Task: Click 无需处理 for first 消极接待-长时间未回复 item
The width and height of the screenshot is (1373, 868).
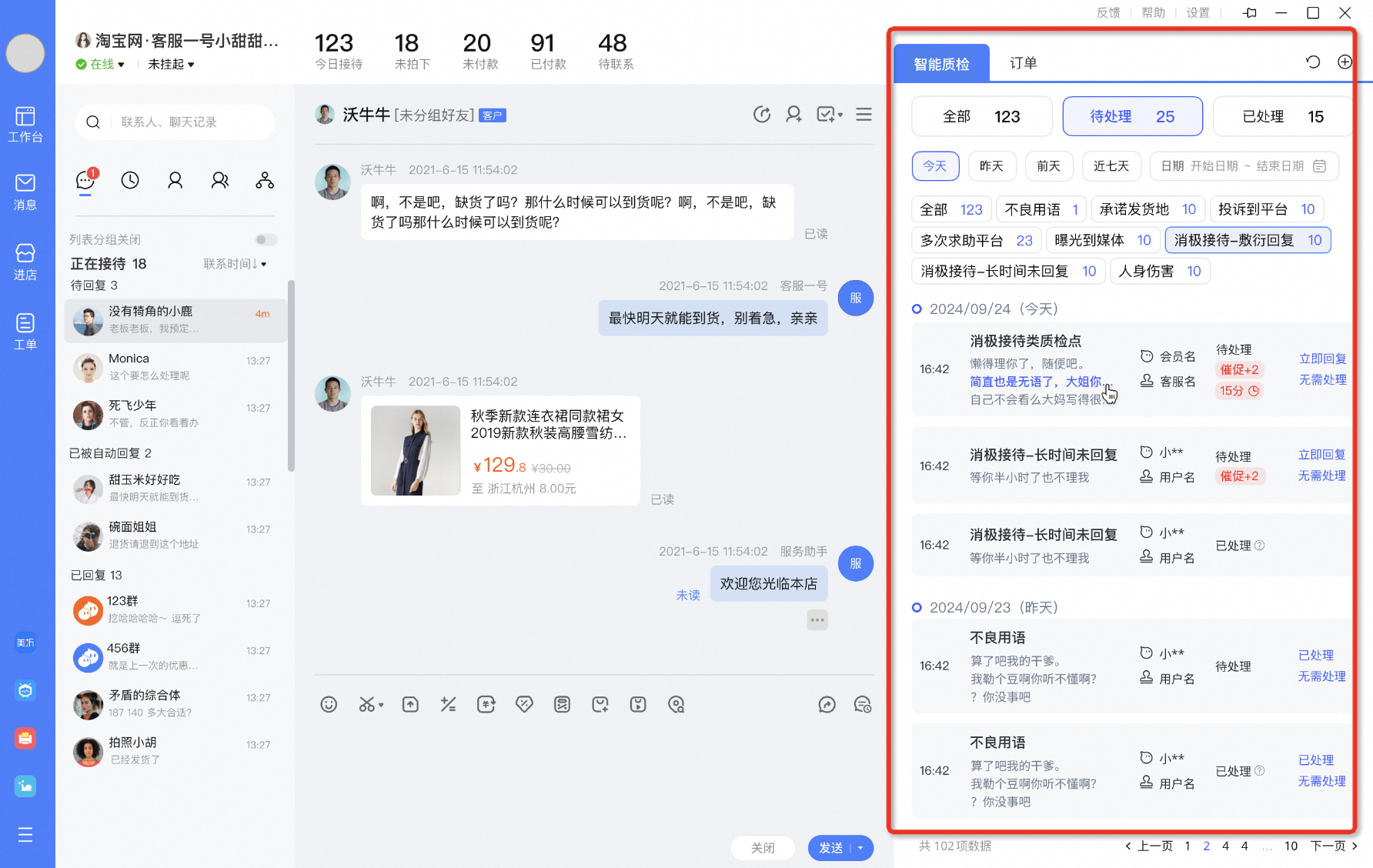Action: click(1321, 476)
